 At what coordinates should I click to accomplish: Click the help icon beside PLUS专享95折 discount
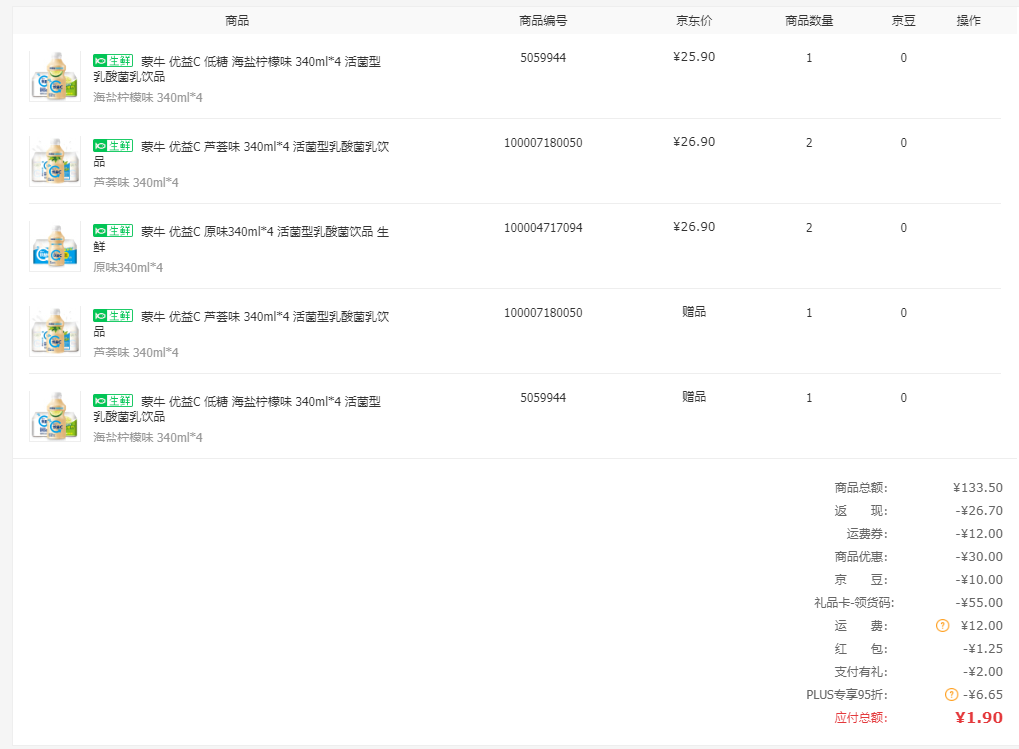coord(951,695)
